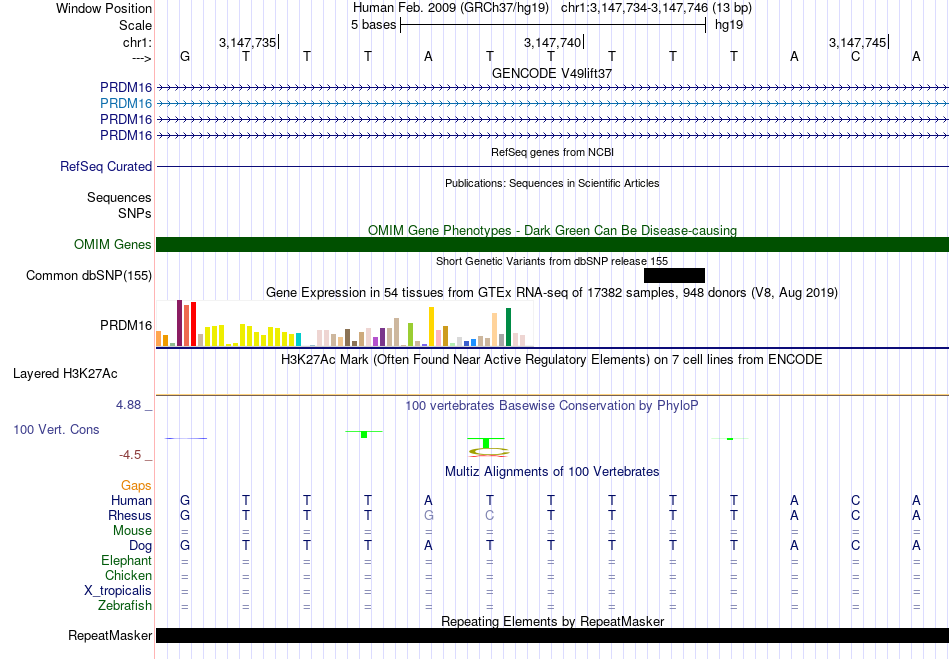Screen dimensions: 950x659
Task: Click the Sequences subtrack label
Action: pos(119,197)
